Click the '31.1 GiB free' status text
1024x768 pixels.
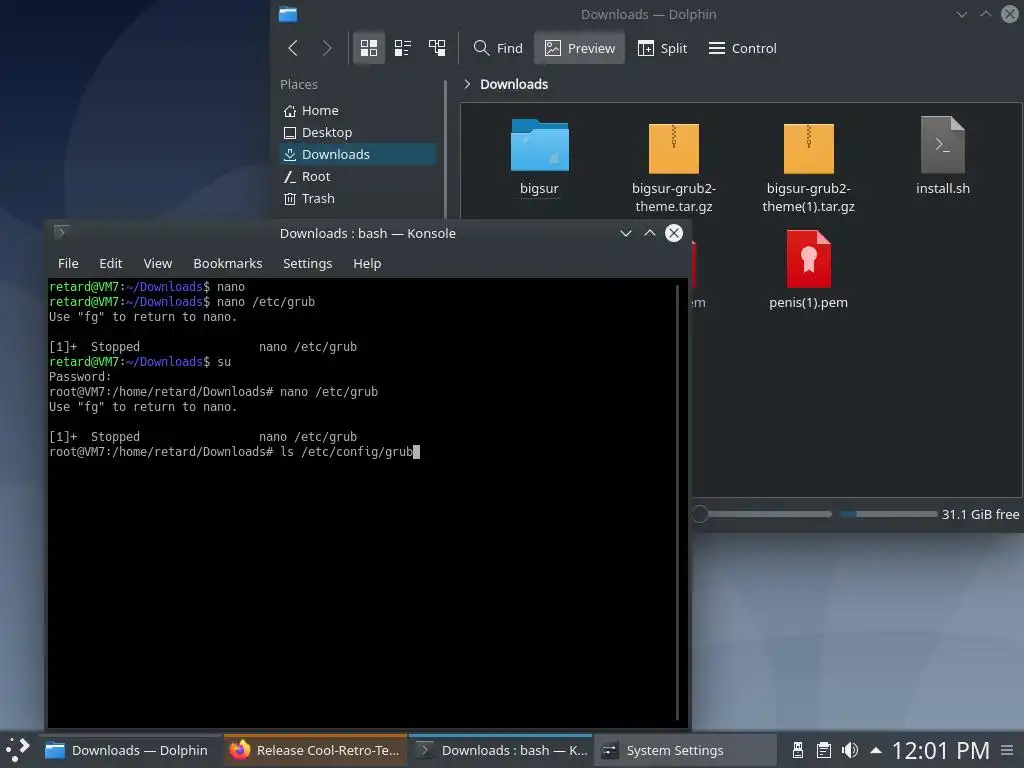(x=980, y=514)
